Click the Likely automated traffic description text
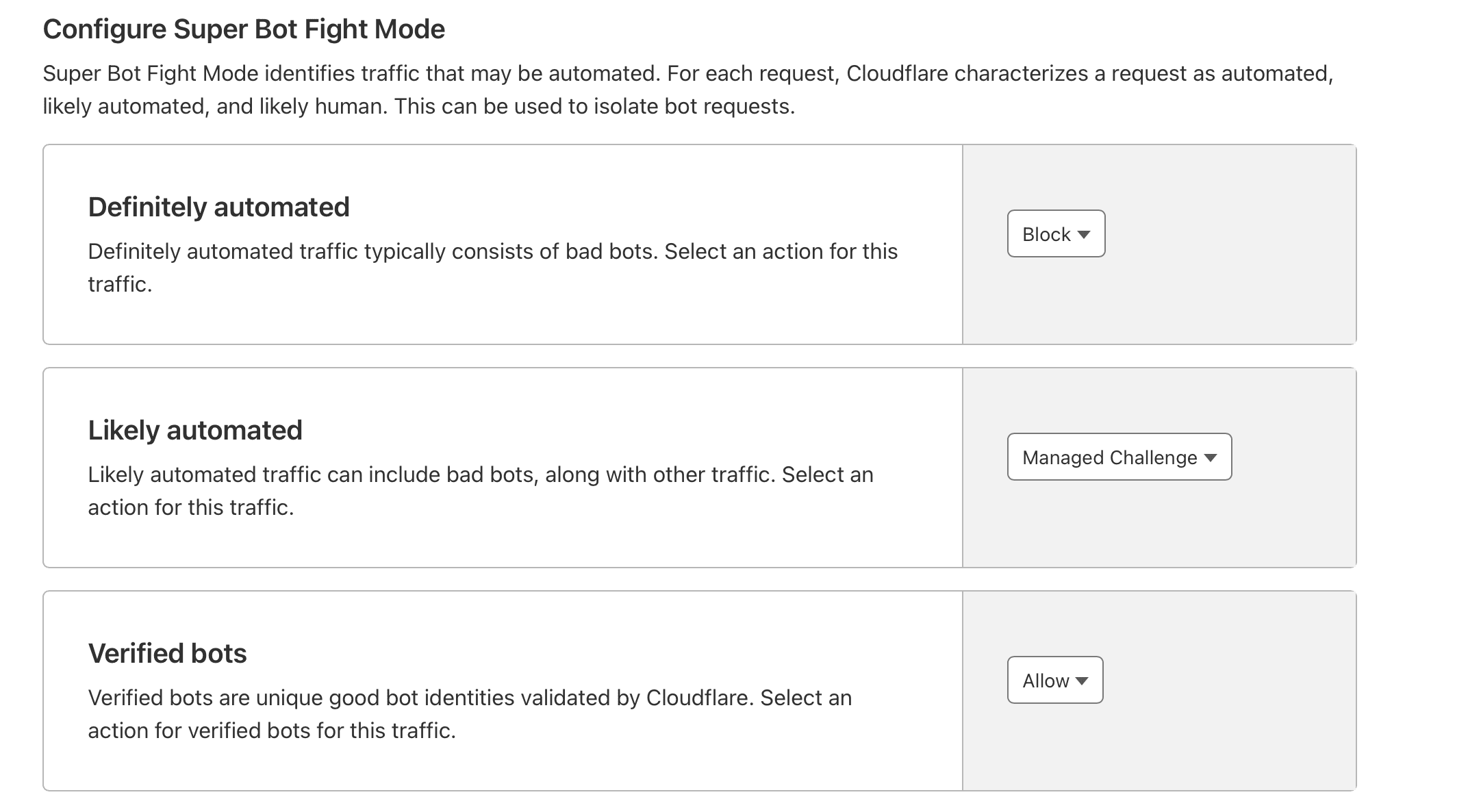The height and width of the screenshot is (812, 1468). point(480,490)
